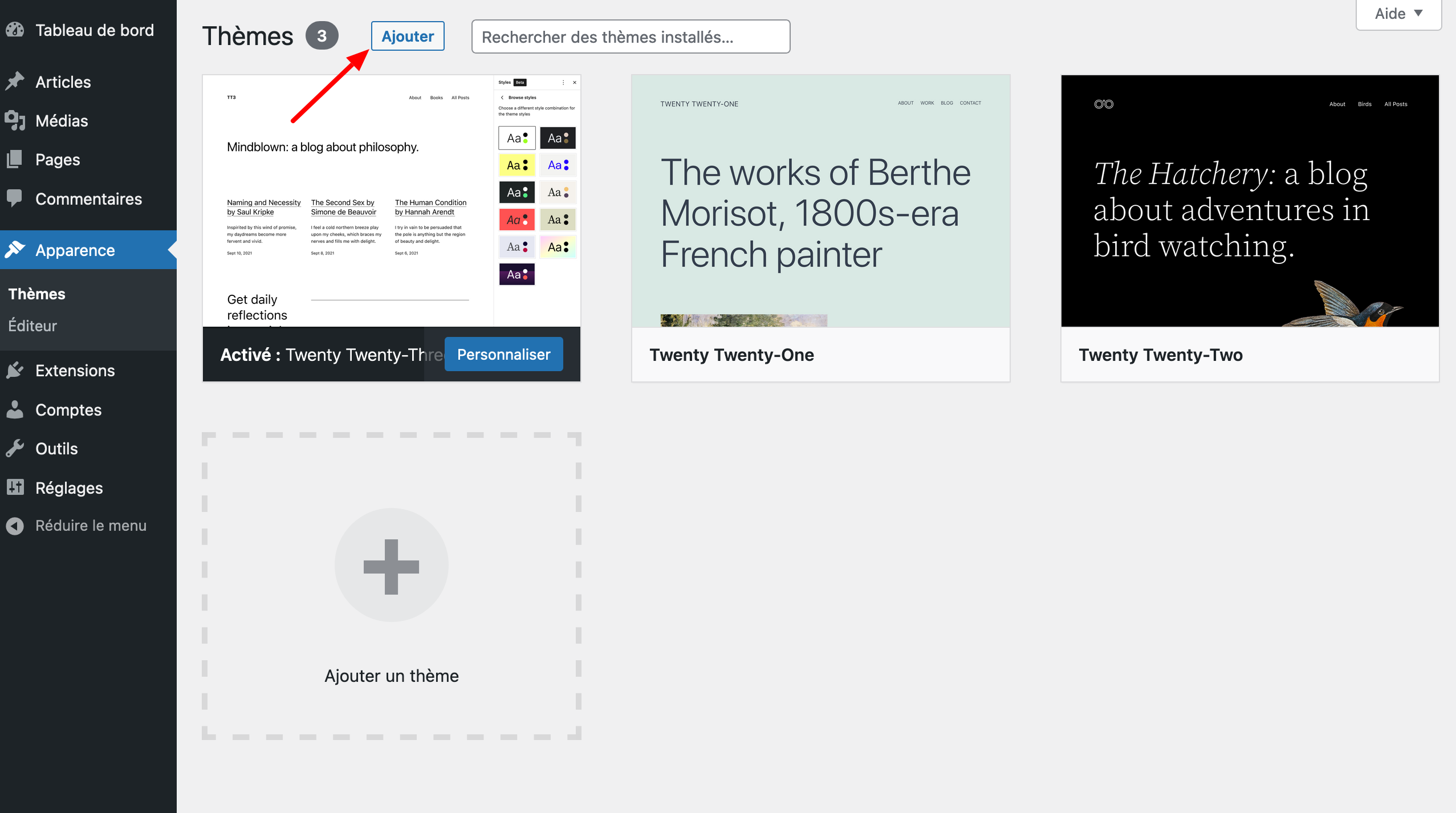Click the Tableau de bord dashboard icon
Viewport: 1456px width, 813px height.
(x=15, y=30)
